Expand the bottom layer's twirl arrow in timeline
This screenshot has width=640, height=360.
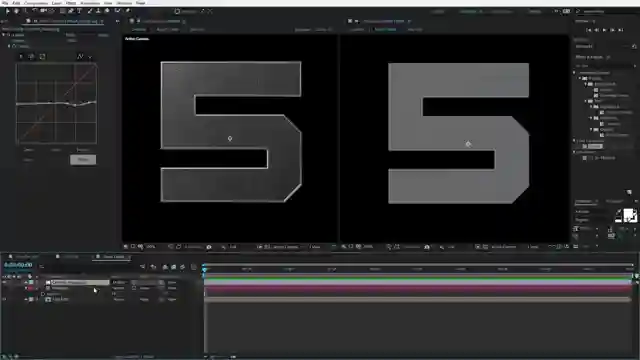tap(26, 299)
